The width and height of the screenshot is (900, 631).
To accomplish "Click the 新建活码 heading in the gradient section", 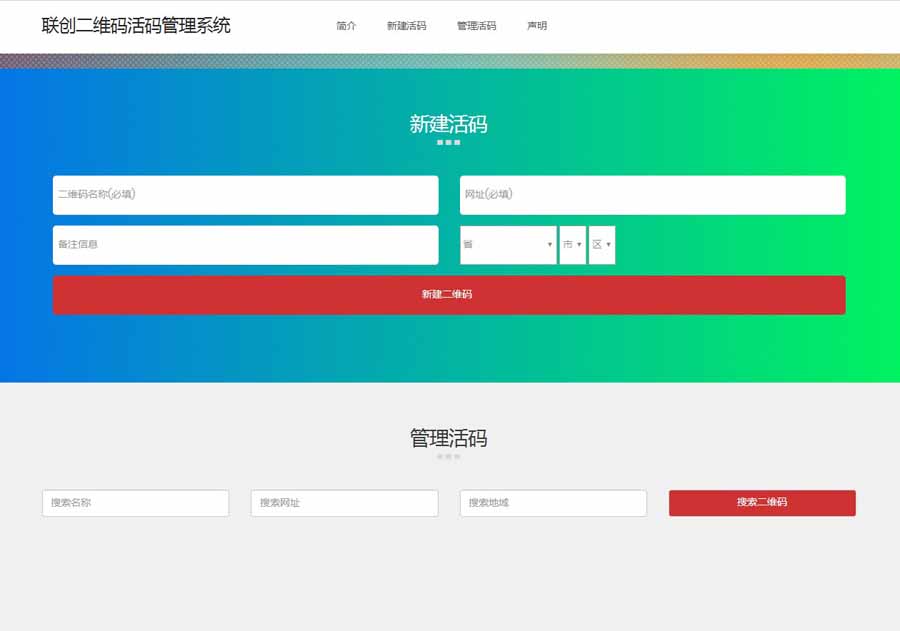I will 448,125.
